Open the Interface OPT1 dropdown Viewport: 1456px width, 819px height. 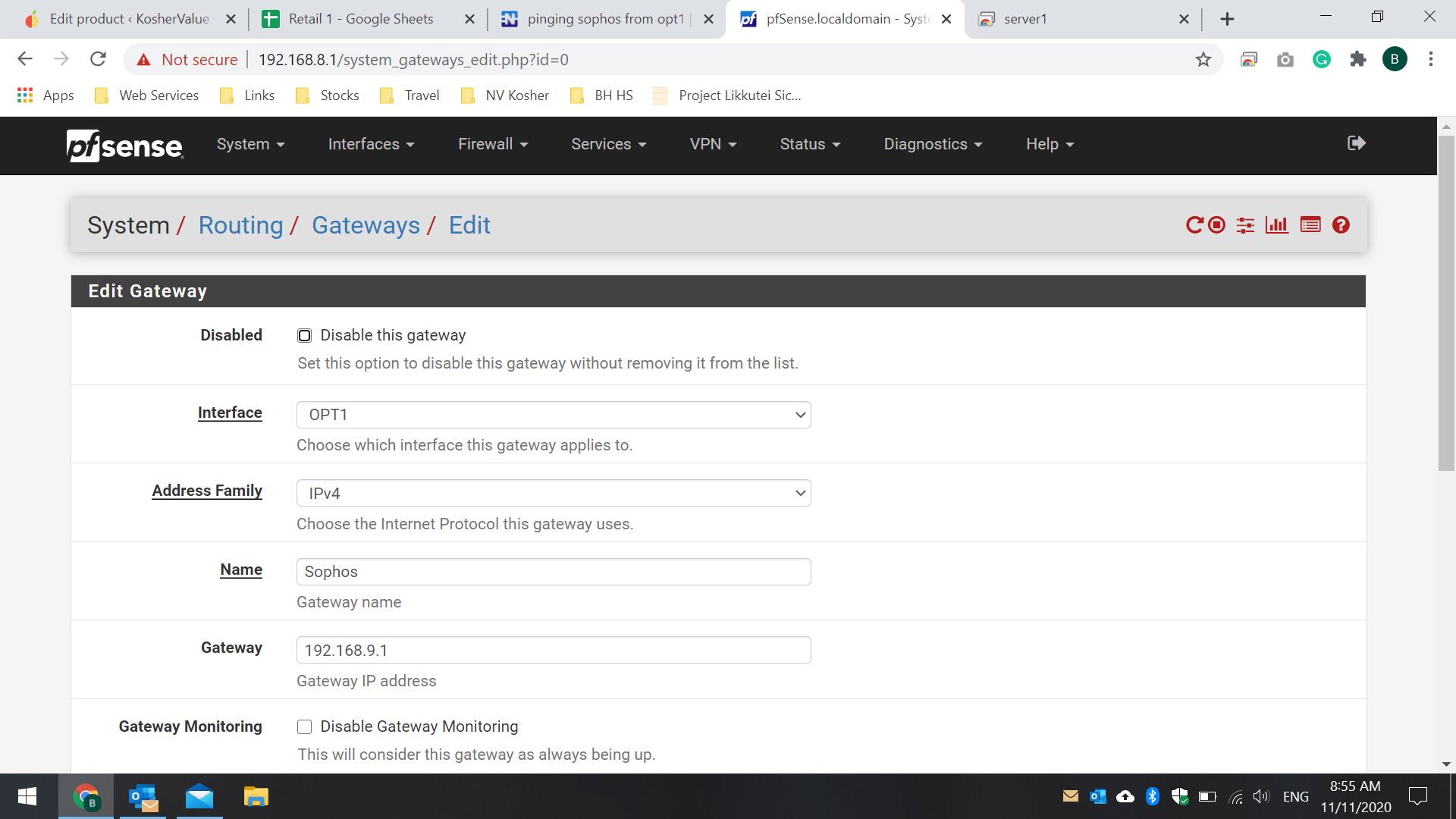[x=554, y=415]
